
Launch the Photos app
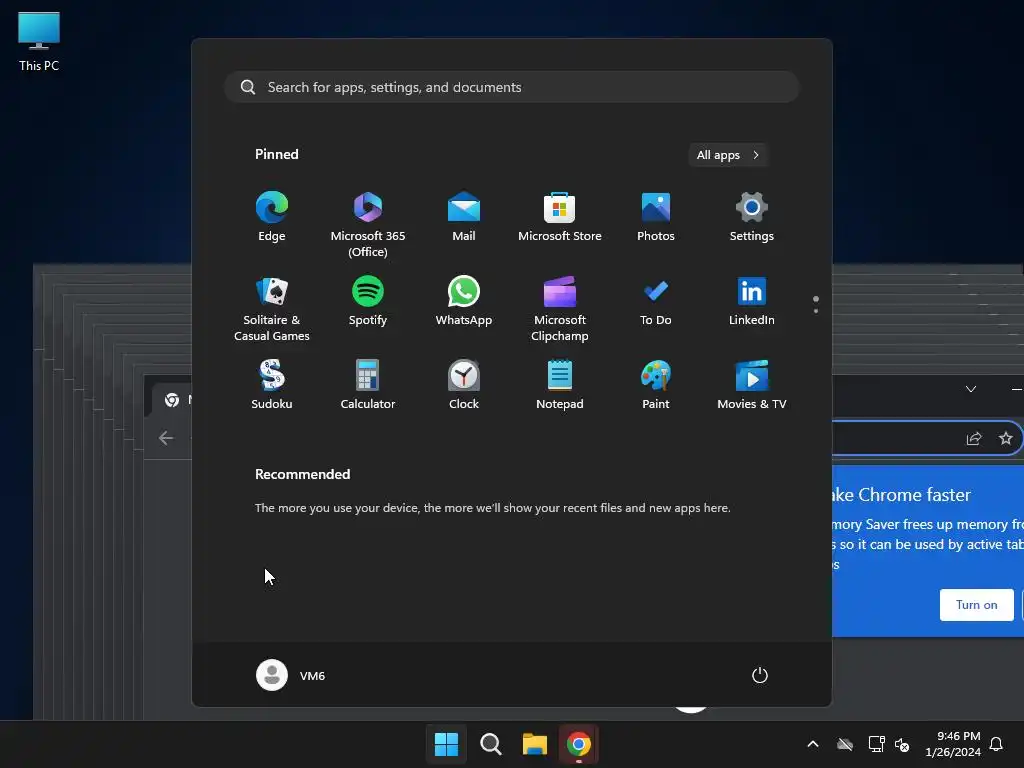point(656,217)
